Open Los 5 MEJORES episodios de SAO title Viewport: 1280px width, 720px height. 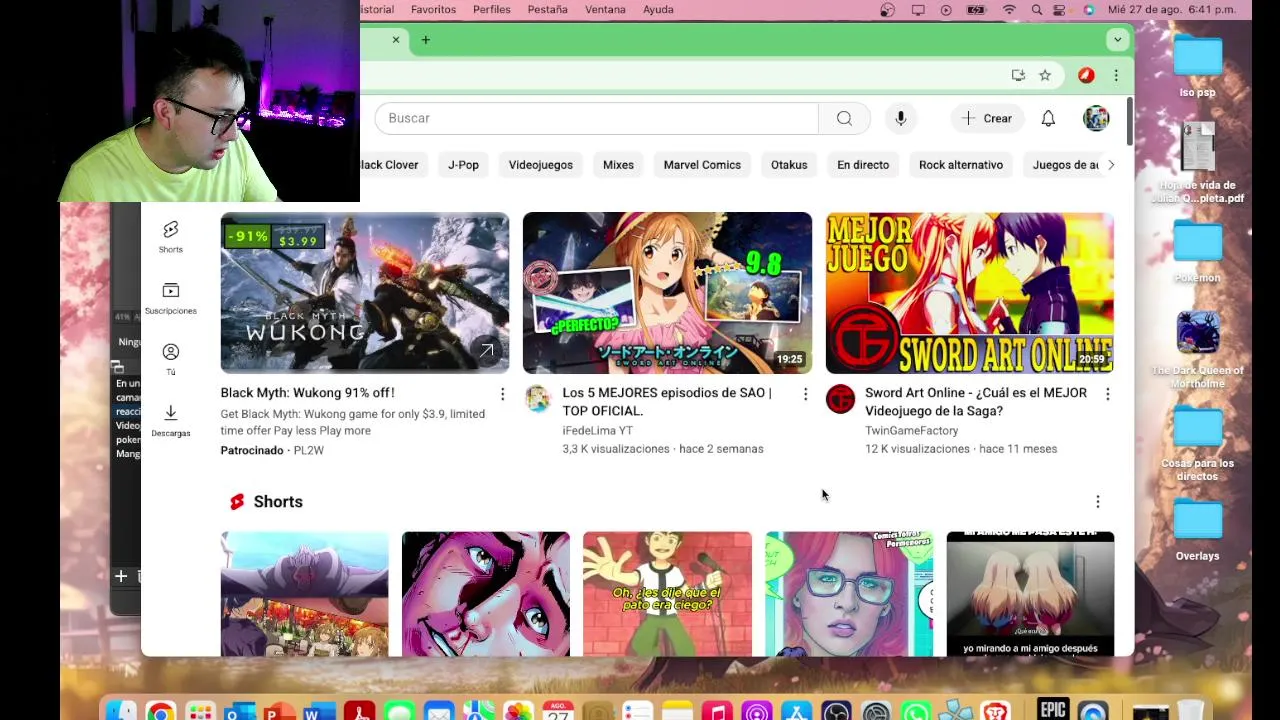tap(667, 402)
